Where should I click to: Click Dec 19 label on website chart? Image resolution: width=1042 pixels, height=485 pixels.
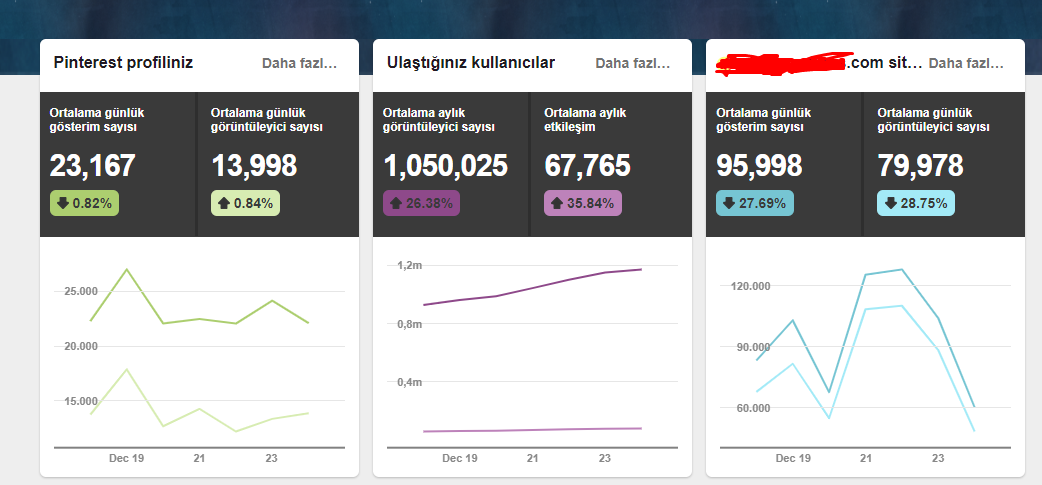click(x=793, y=458)
